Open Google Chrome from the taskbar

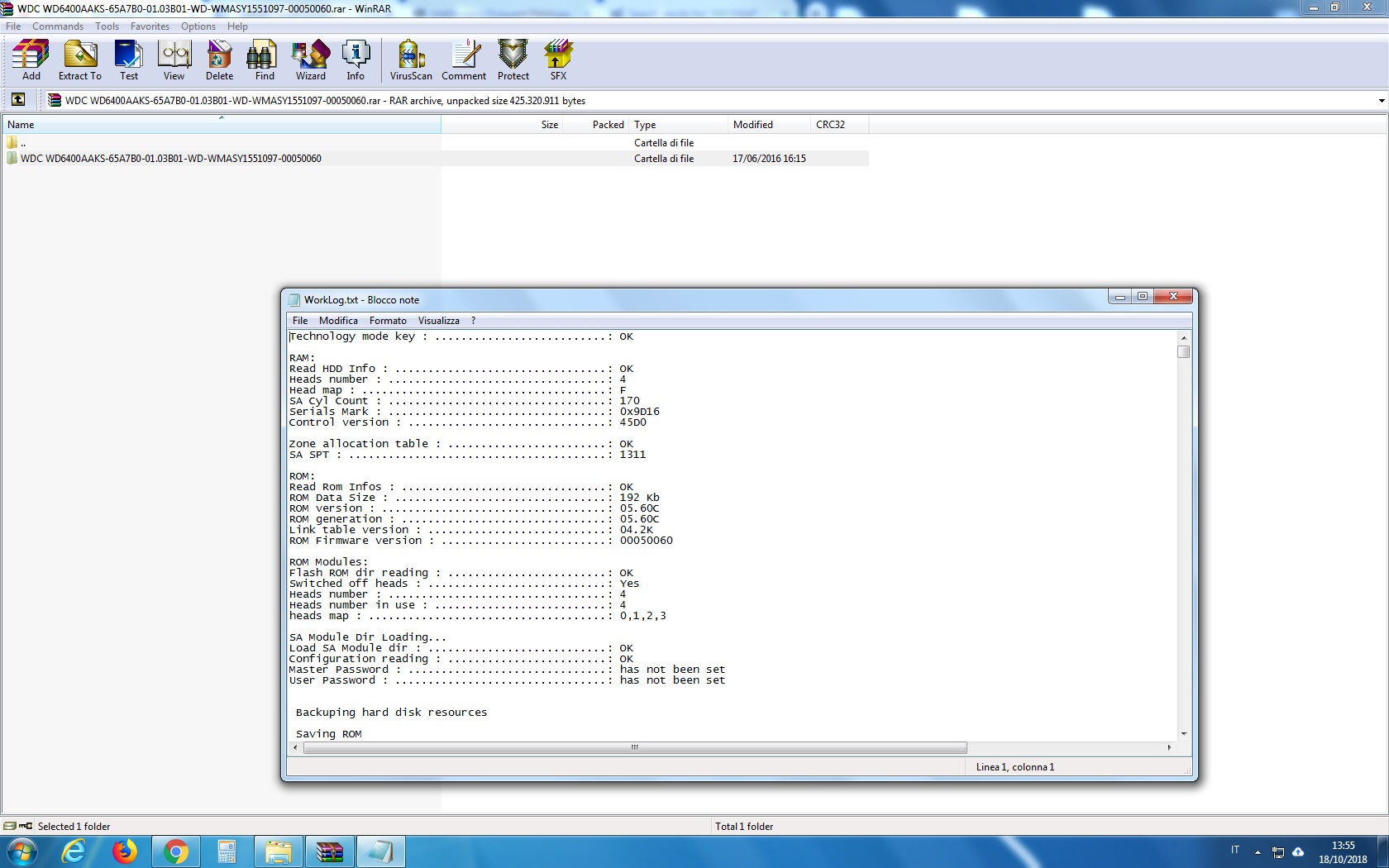point(175,851)
